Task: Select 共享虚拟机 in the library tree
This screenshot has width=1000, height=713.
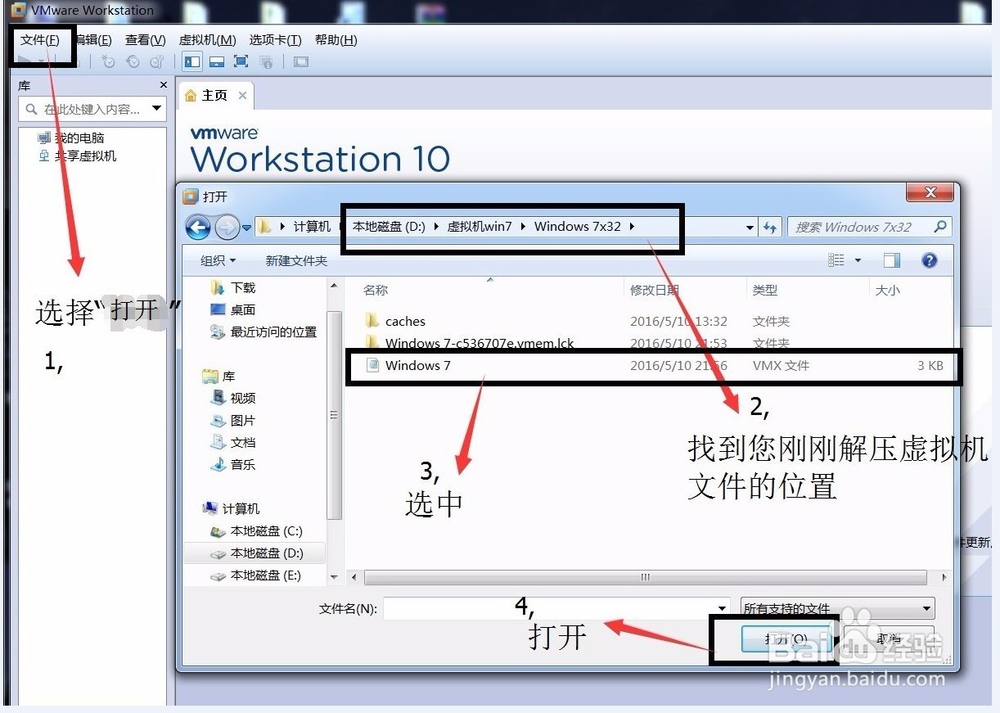Action: pyautogui.click(x=77, y=156)
